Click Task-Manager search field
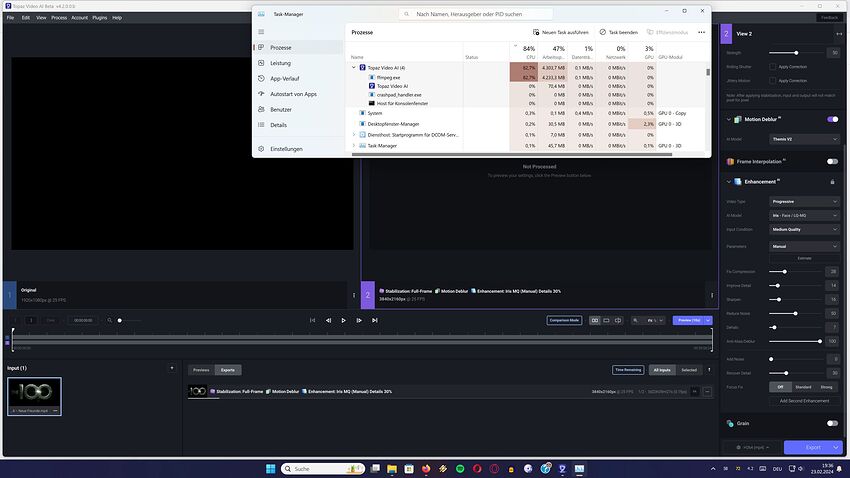The width and height of the screenshot is (850, 478). [x=475, y=14]
